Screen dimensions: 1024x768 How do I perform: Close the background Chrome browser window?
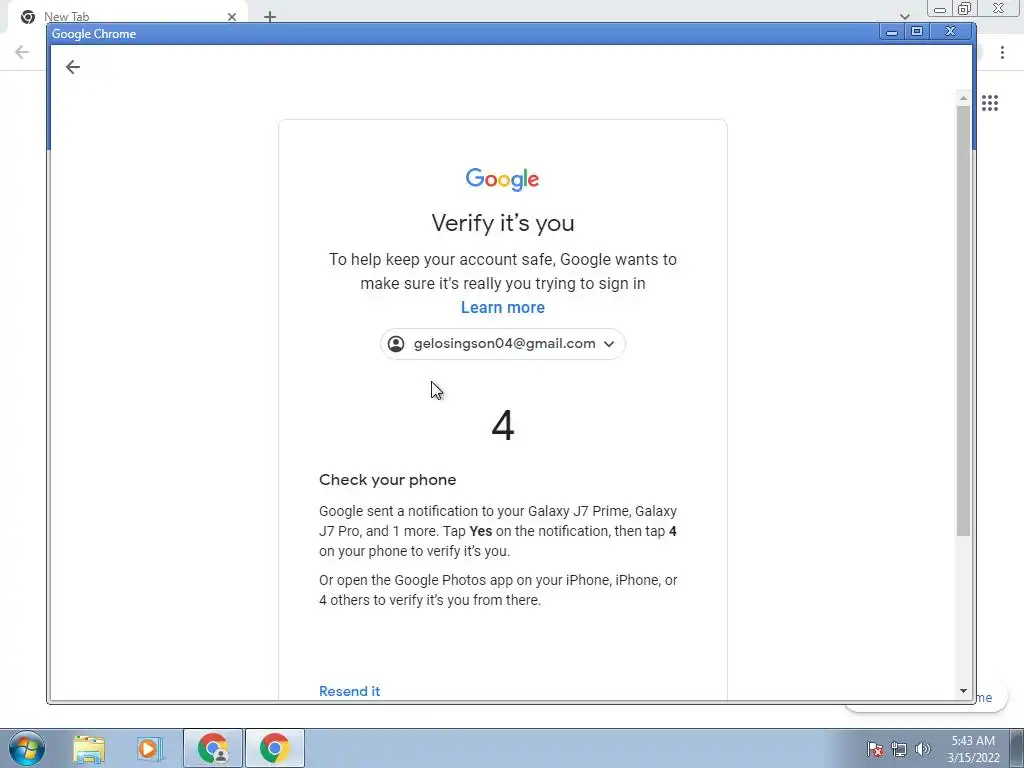click(999, 9)
